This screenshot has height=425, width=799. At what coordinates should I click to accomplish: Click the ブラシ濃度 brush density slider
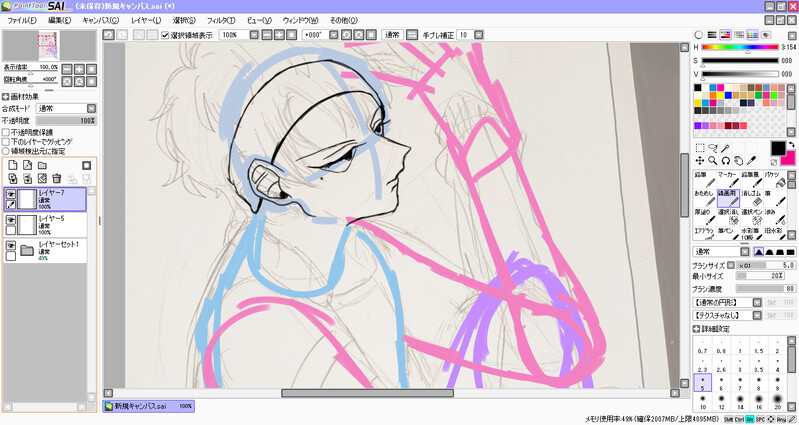(765, 288)
